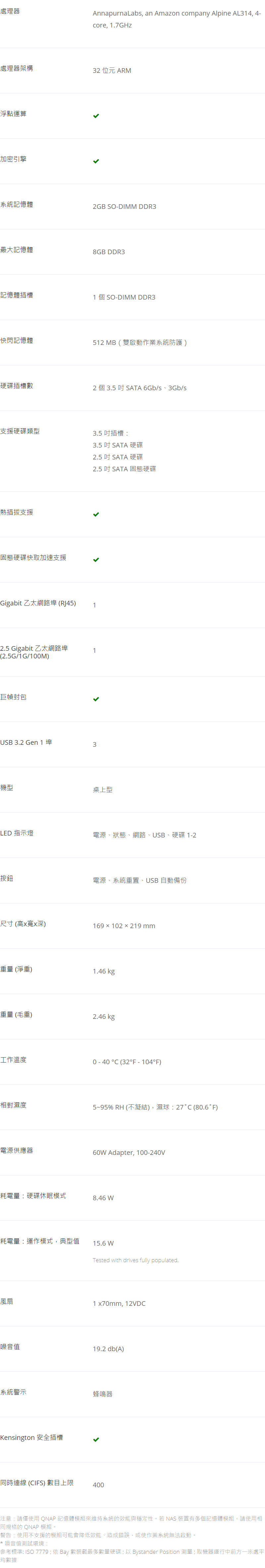Click the 'Tested with drives fully populated' note
Image resolution: width=265 pixels, height=1568 pixels.
(136, 1260)
